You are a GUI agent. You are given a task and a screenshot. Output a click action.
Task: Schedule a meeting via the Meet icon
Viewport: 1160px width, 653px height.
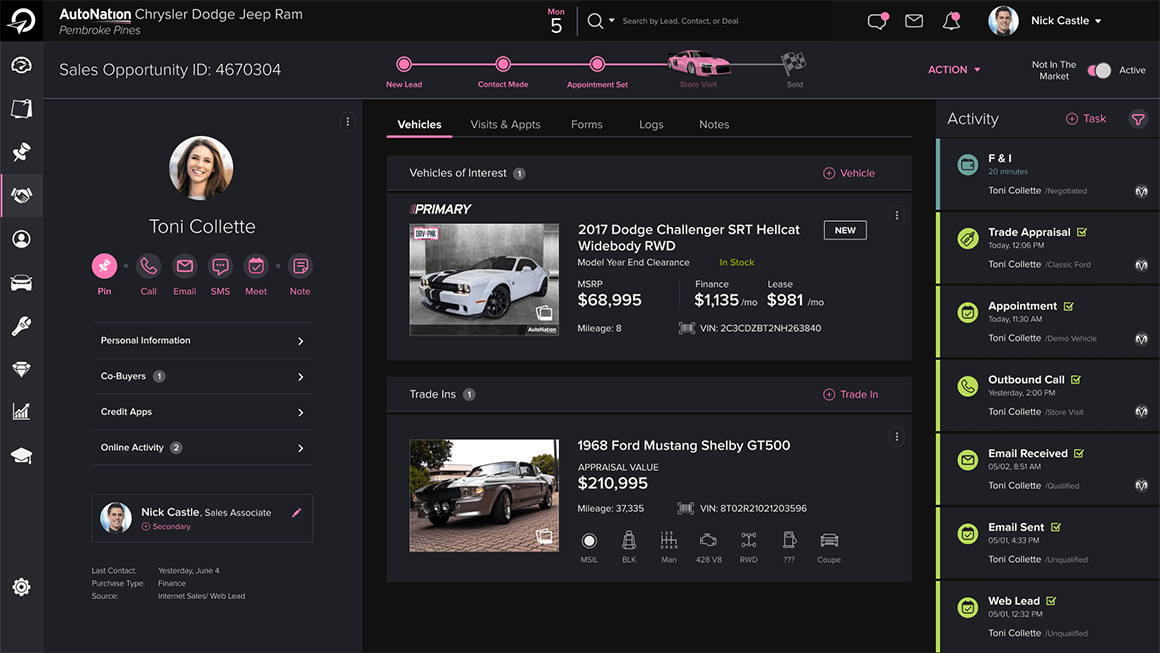(256, 265)
